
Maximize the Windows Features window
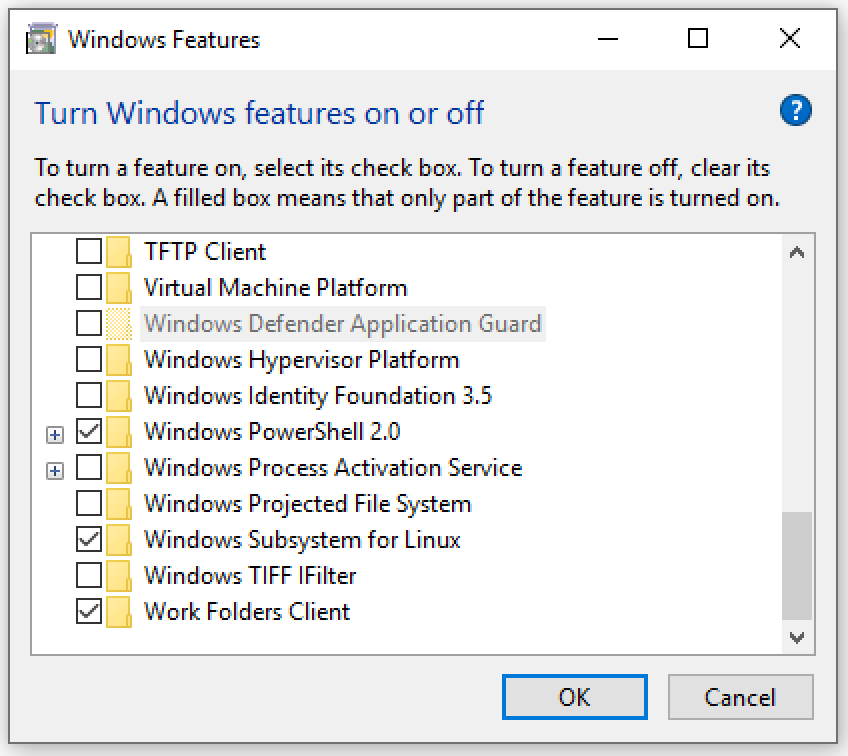pos(698,39)
